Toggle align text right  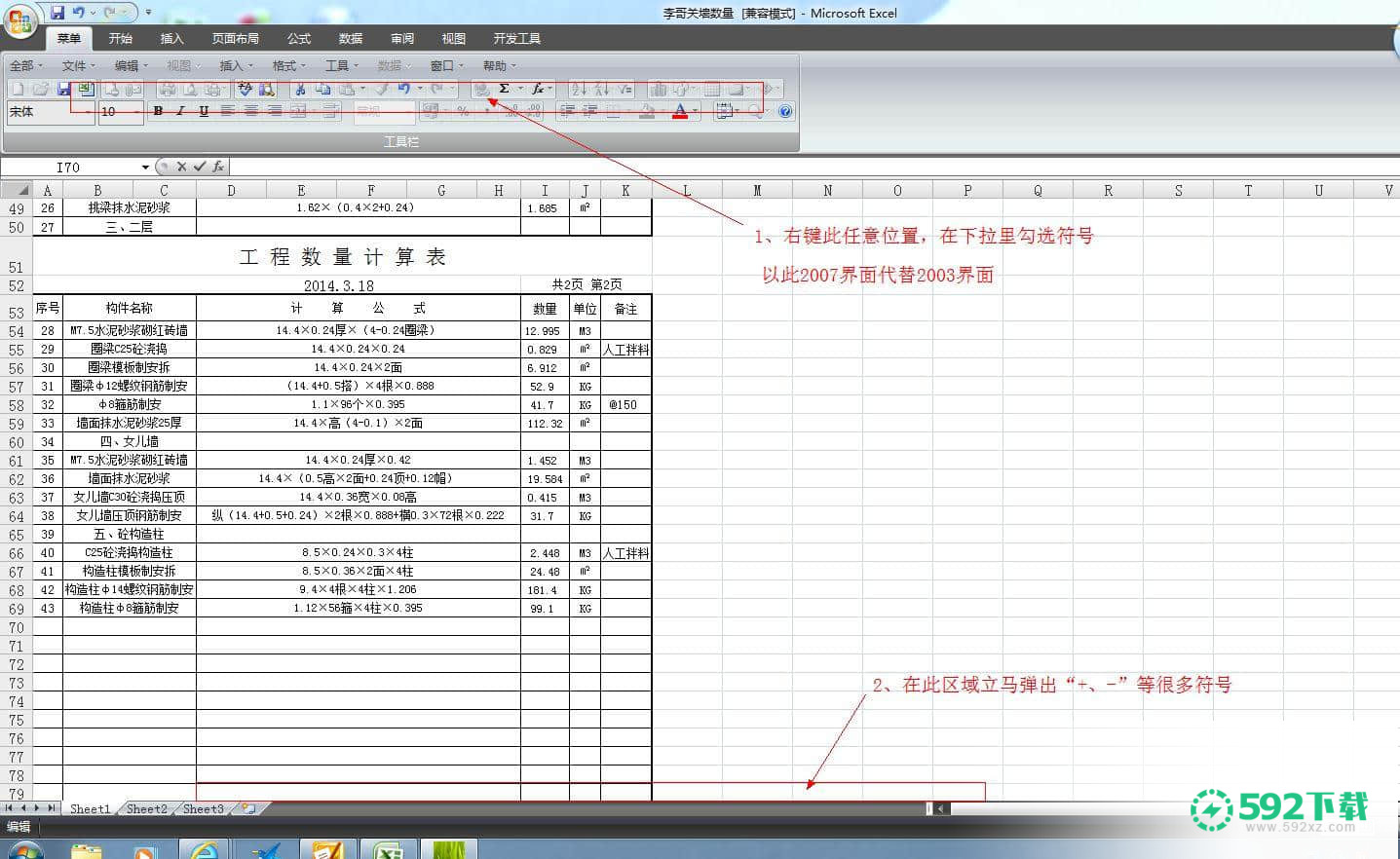point(275,111)
